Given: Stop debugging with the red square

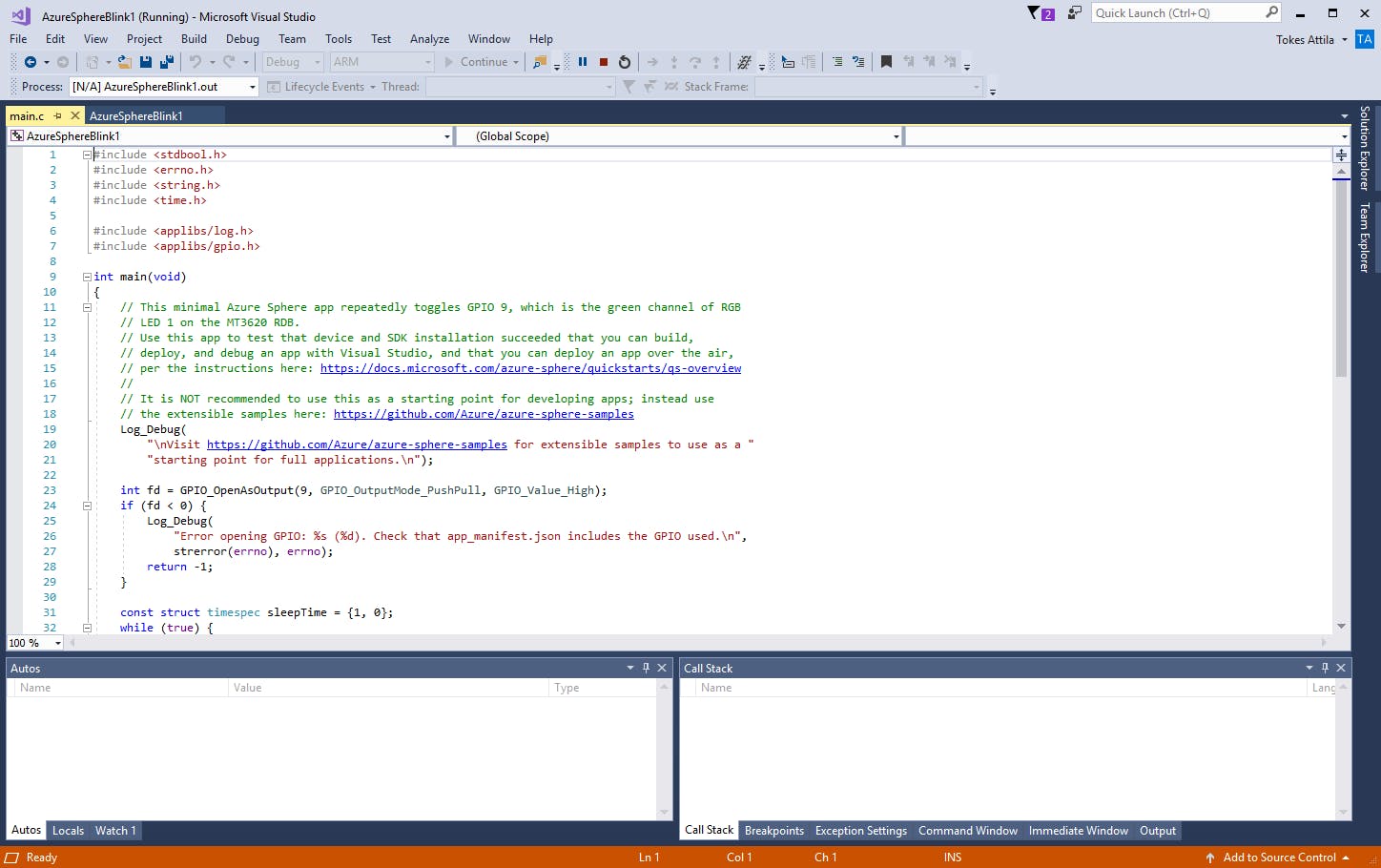Looking at the screenshot, I should tap(604, 62).
